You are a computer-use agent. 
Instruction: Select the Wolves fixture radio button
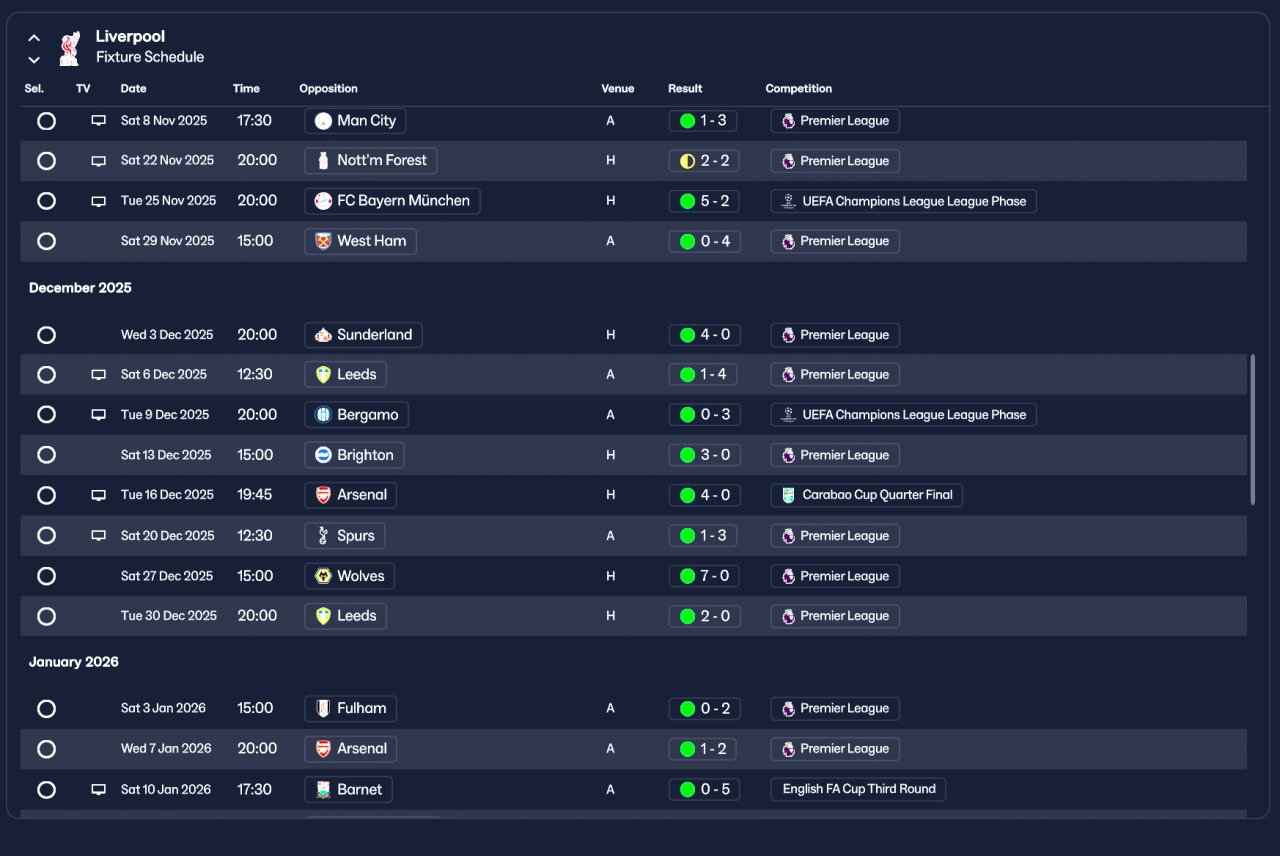pos(46,576)
